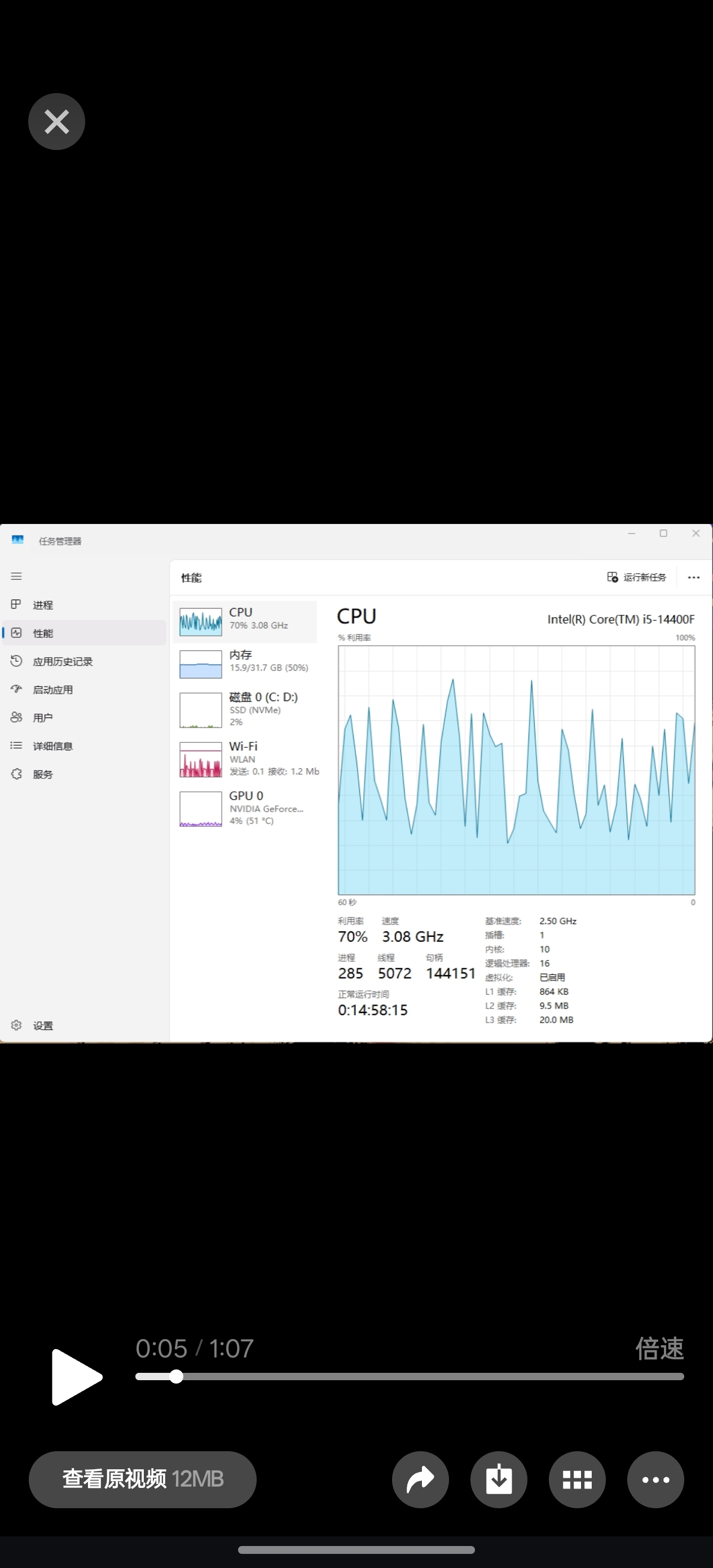The height and width of the screenshot is (1568, 713).
Task: Click 运行新任务 run new task button
Action: click(x=637, y=577)
